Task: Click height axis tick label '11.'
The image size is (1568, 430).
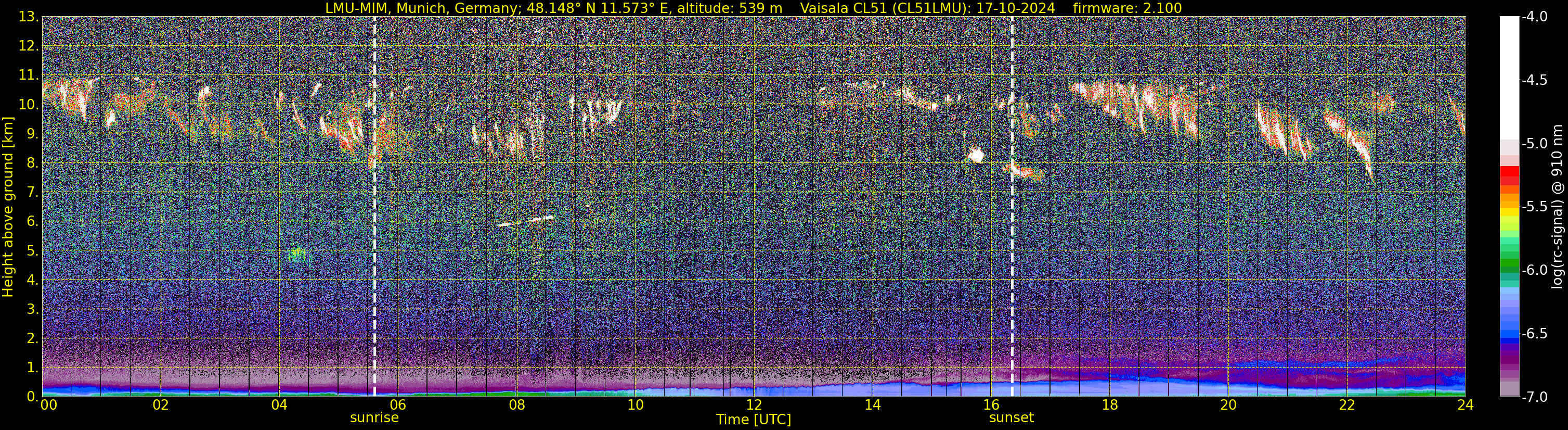Action: [29, 75]
